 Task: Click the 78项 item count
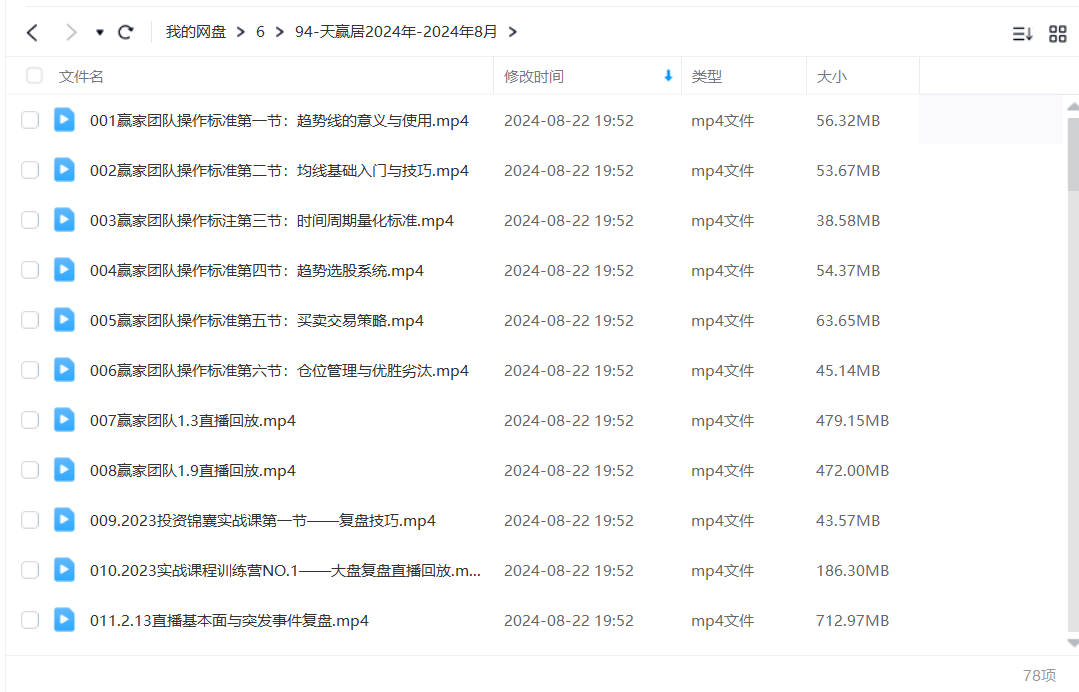(1039, 675)
